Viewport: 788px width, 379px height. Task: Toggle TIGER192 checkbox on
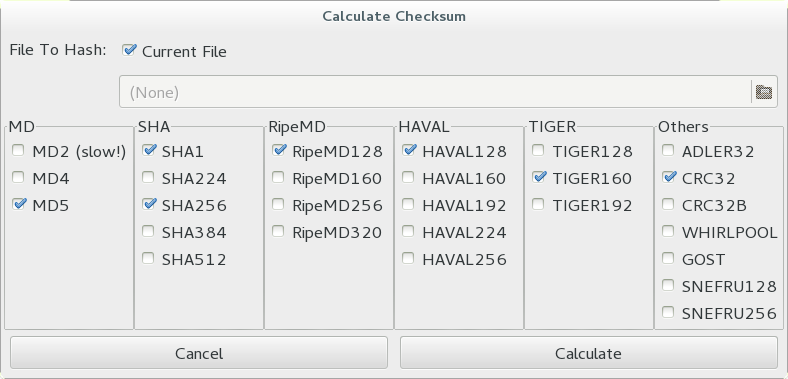tap(538, 204)
